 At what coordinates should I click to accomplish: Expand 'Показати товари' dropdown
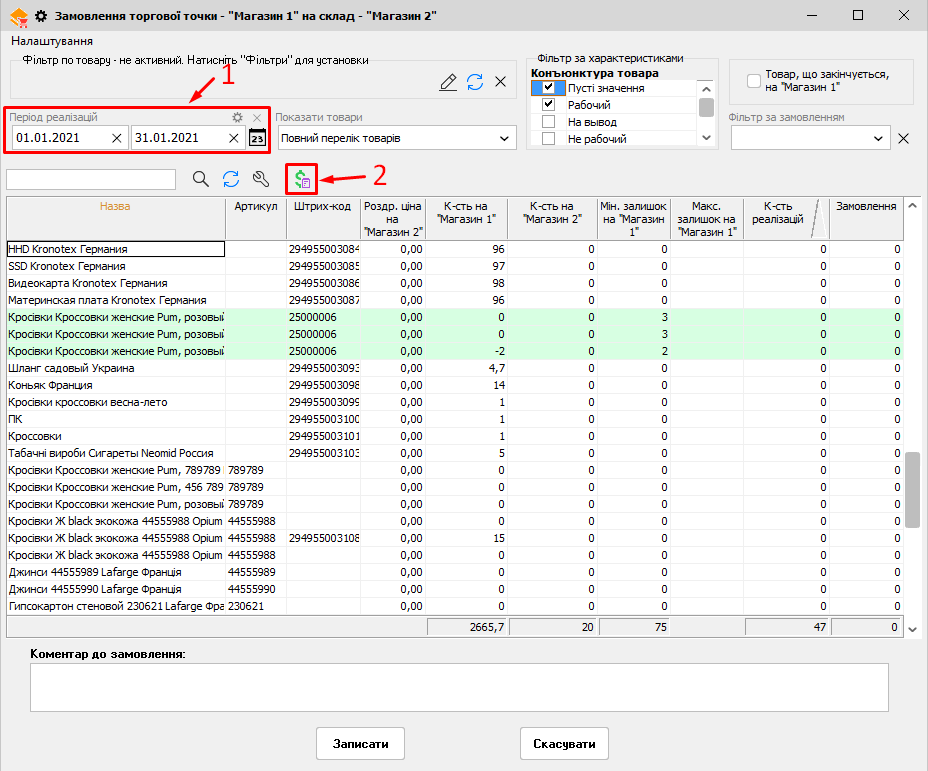click(506, 138)
